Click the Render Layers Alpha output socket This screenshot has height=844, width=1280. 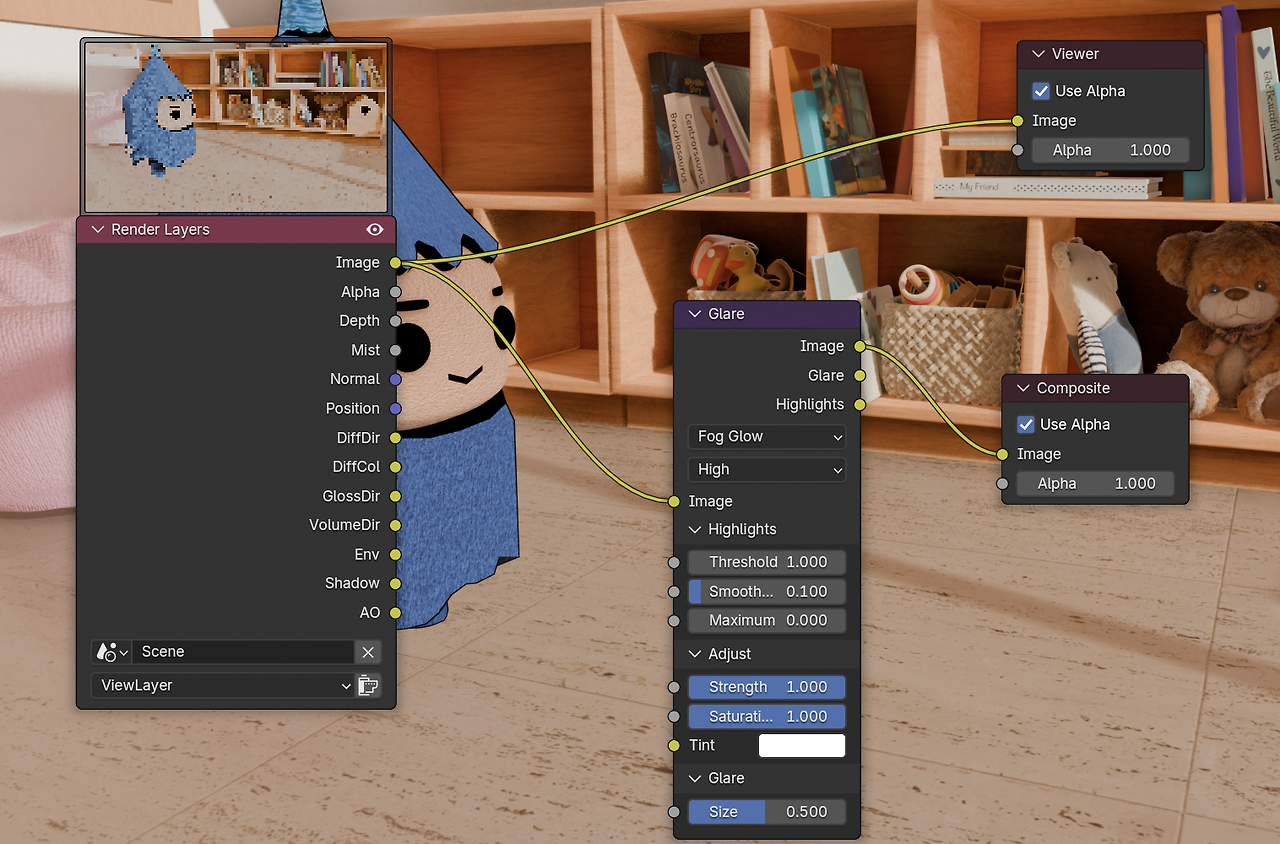(x=396, y=292)
